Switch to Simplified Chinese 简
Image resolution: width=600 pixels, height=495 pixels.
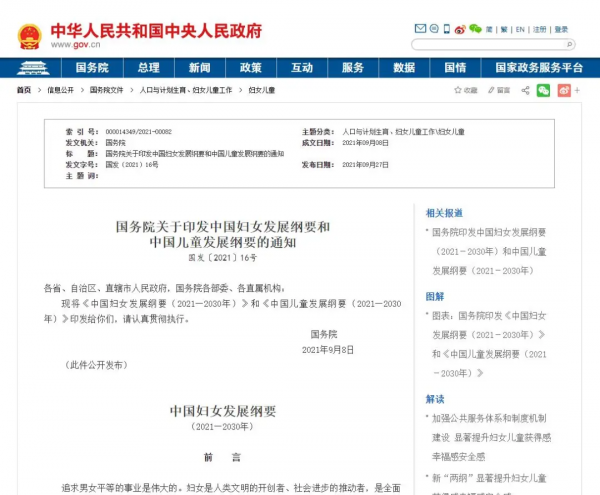[x=489, y=29]
